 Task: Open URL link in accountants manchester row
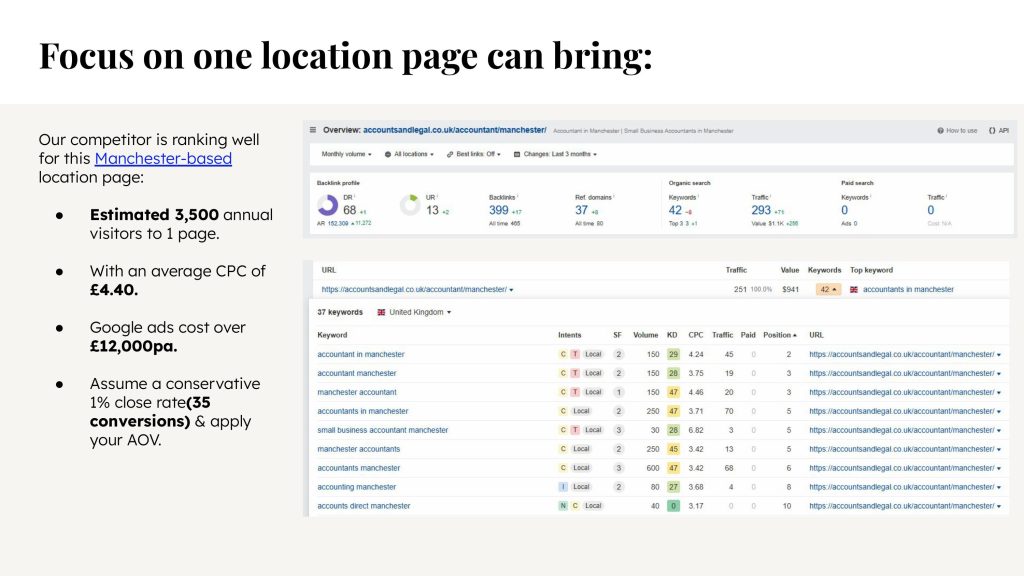(x=901, y=468)
